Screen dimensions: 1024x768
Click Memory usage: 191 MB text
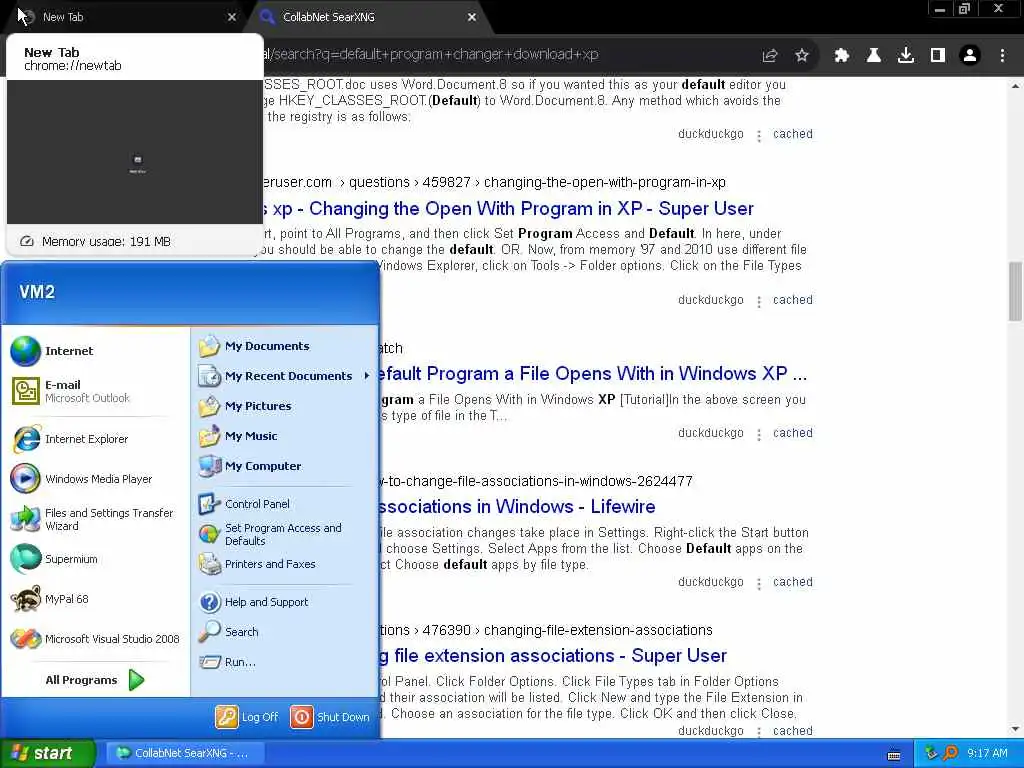point(106,242)
